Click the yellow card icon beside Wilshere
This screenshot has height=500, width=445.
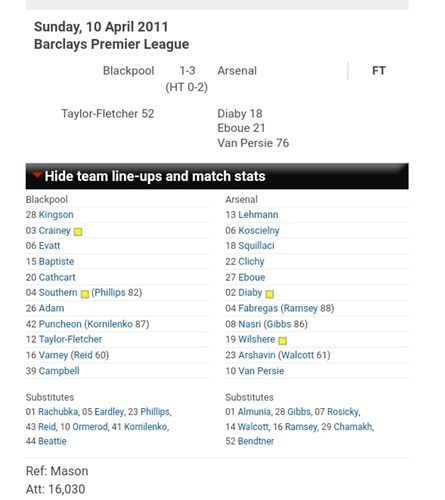tap(282, 341)
